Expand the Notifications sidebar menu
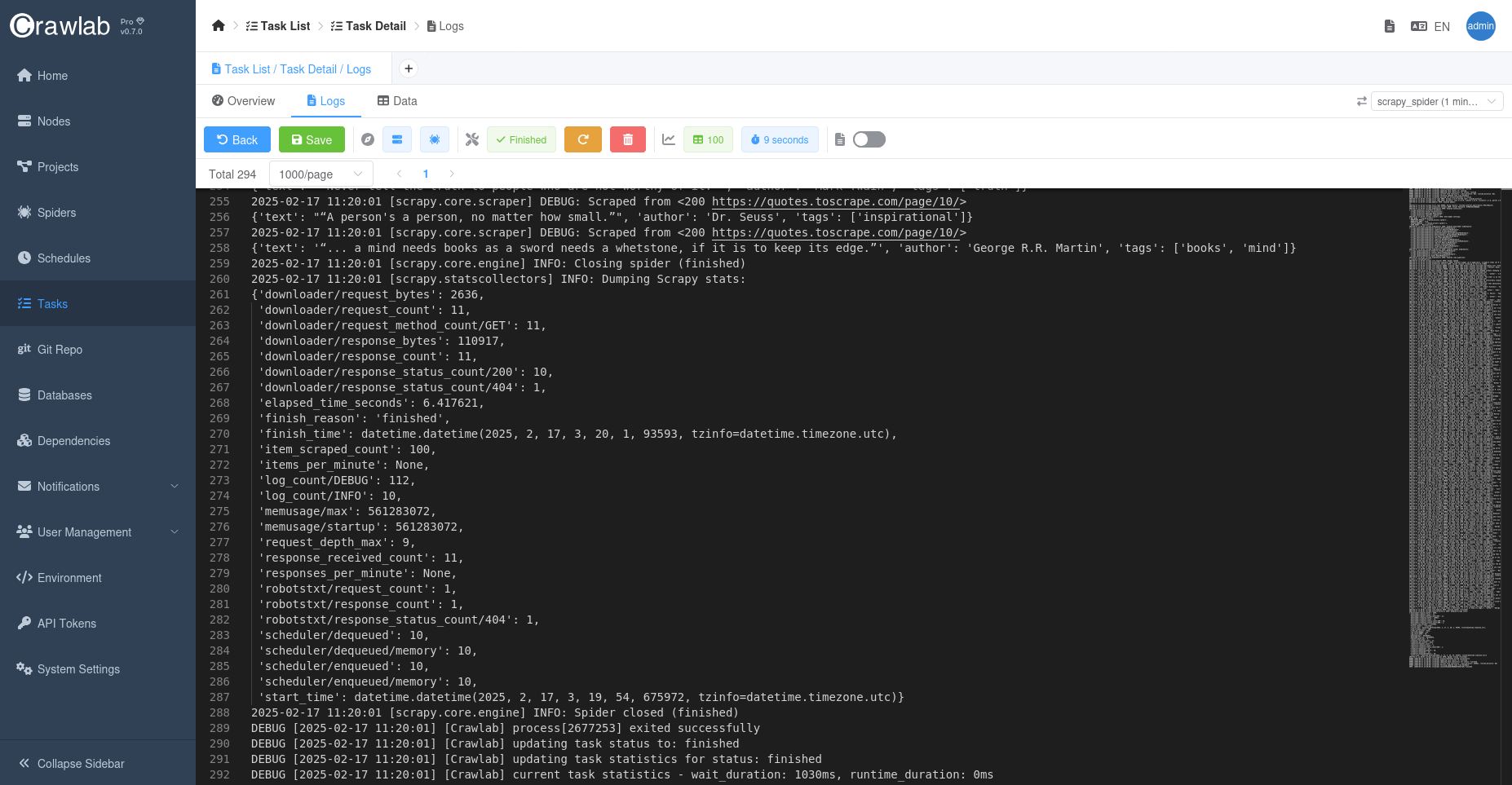Viewport: 1512px width, 785px height. point(98,487)
